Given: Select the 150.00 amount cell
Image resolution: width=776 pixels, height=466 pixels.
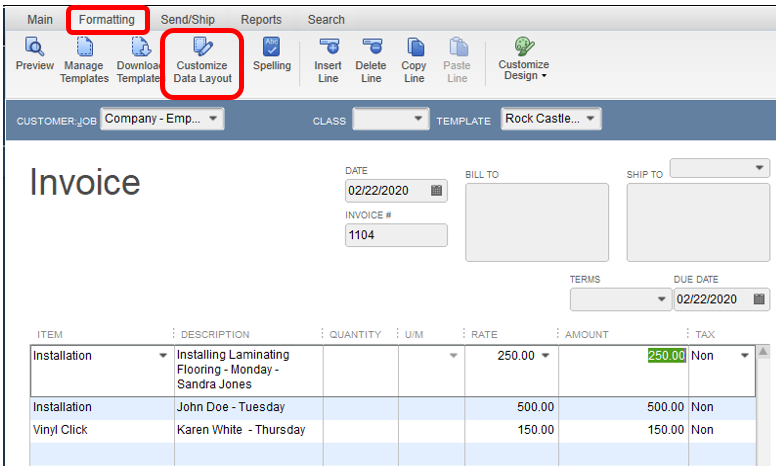Looking at the screenshot, I should pyautogui.click(x=624, y=430).
